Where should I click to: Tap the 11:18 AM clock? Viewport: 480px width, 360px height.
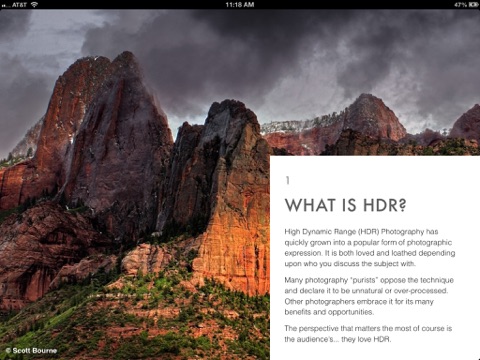240,5
